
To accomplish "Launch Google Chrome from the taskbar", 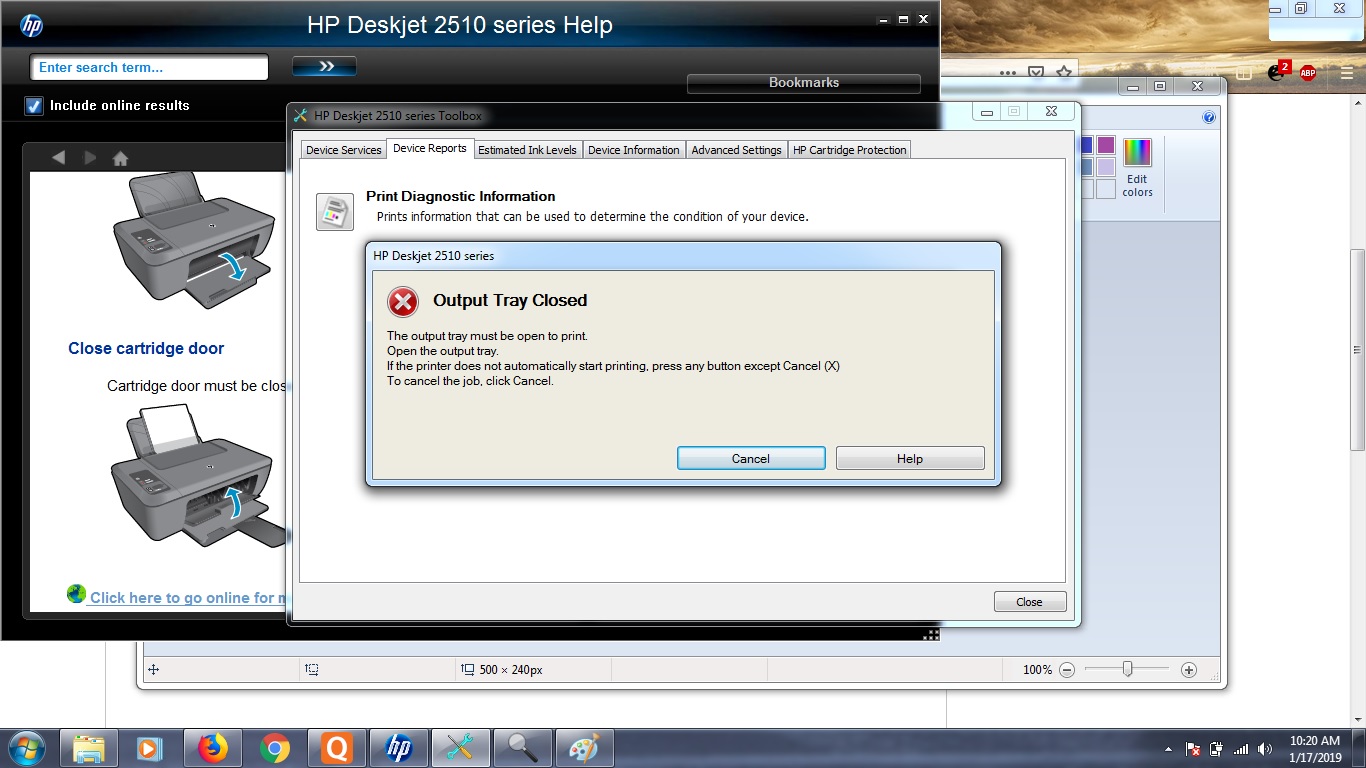I will pos(274,747).
